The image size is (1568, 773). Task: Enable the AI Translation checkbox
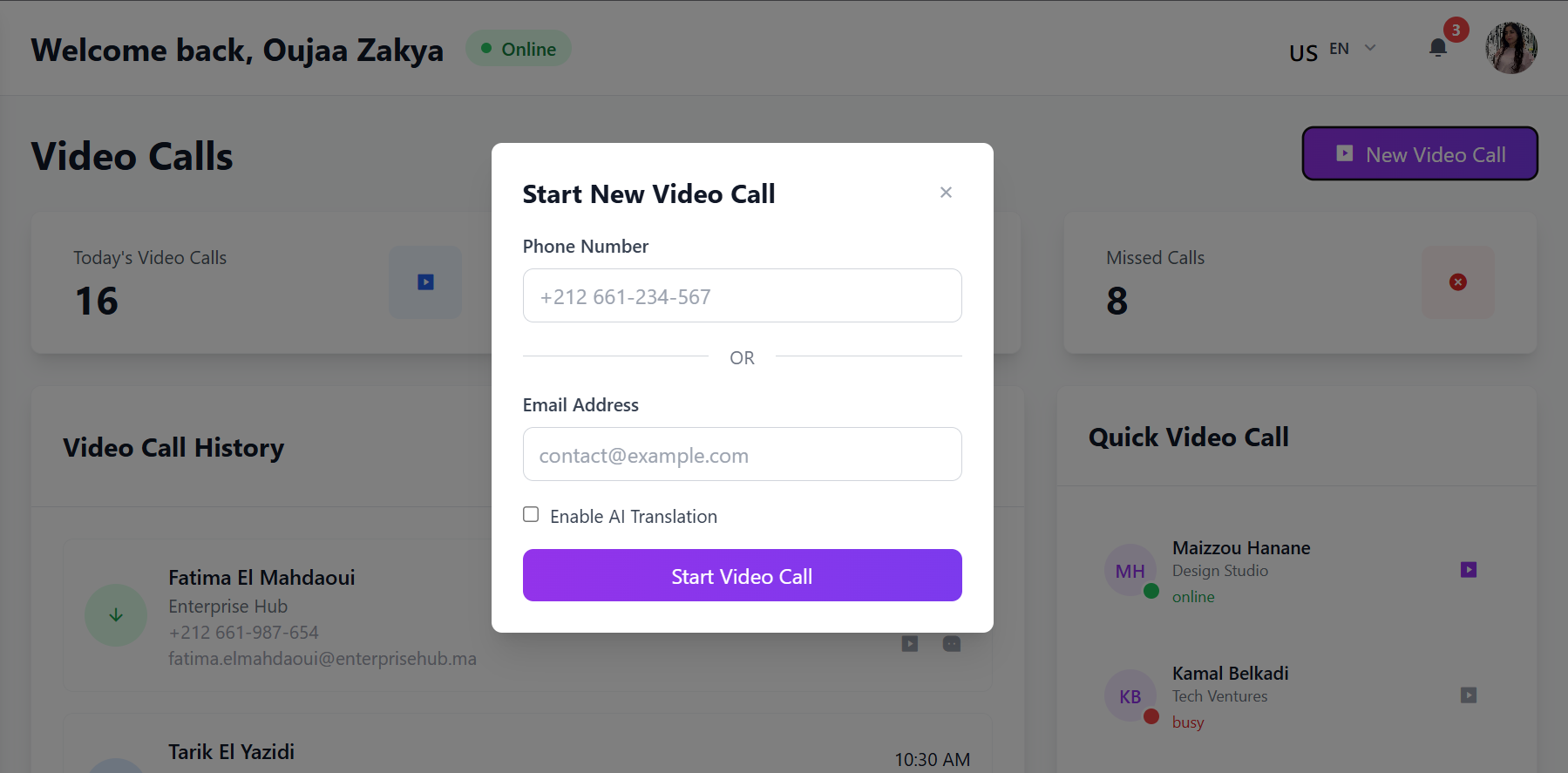pyautogui.click(x=531, y=515)
